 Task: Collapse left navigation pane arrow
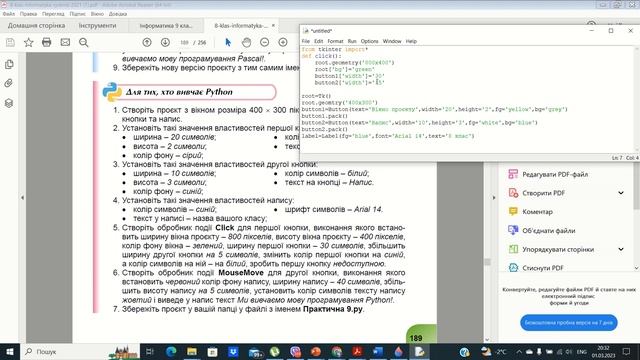tap(22, 198)
